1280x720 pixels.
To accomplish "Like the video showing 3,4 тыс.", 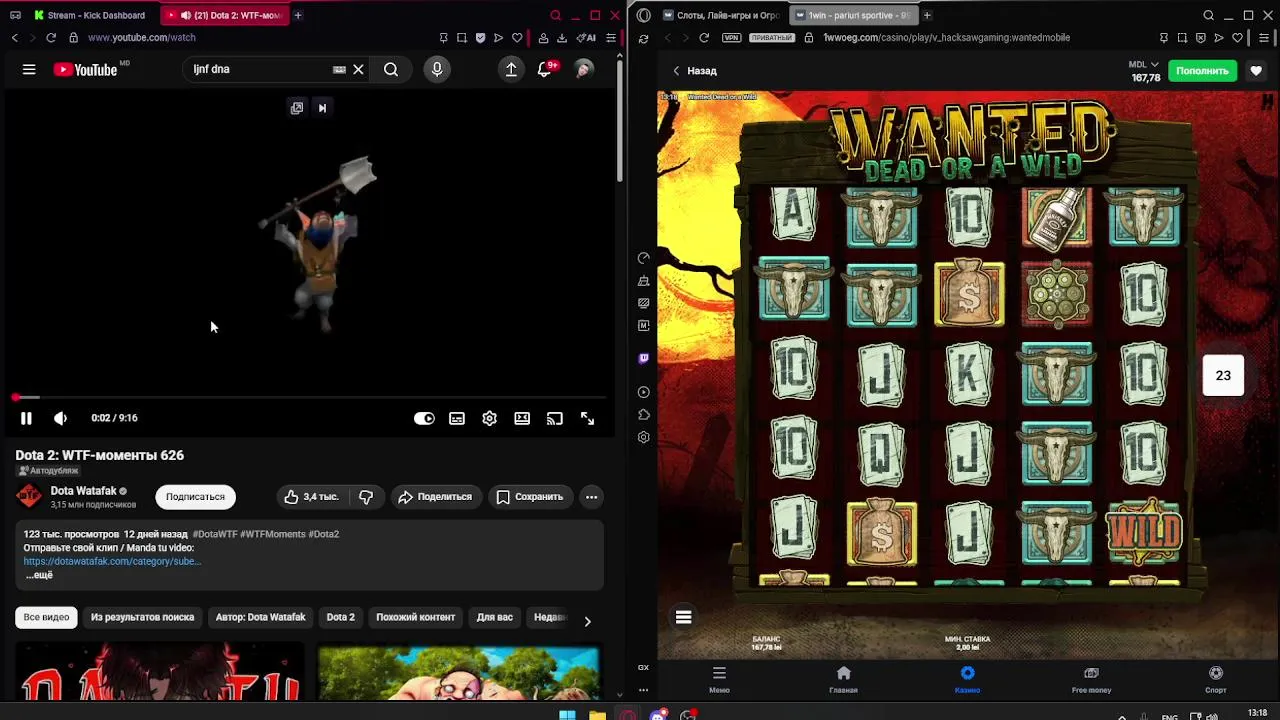I will pos(312,497).
